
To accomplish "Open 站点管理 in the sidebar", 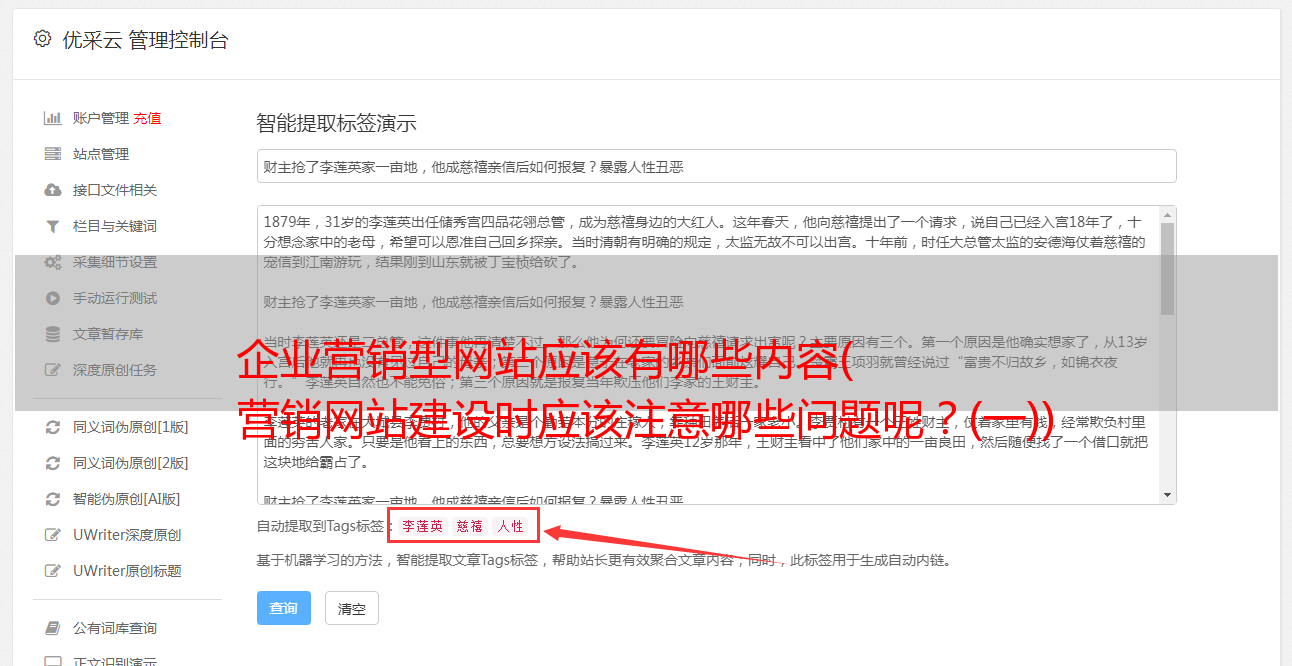I will point(101,154).
